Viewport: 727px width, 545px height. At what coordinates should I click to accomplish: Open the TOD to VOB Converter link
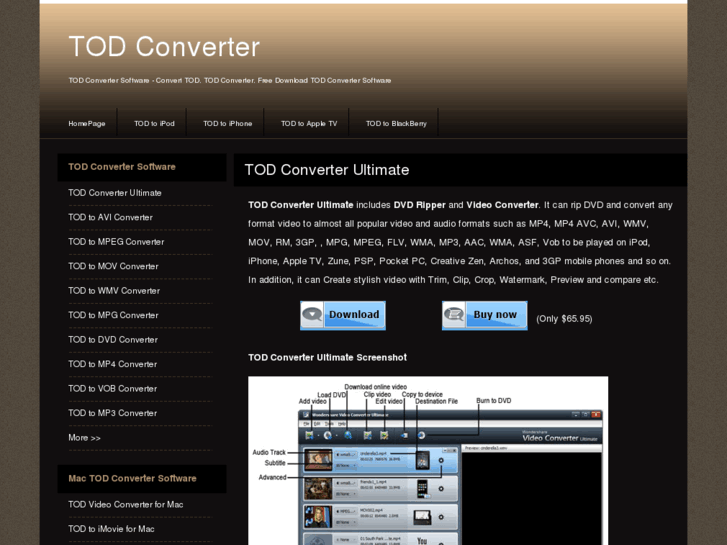(113, 389)
